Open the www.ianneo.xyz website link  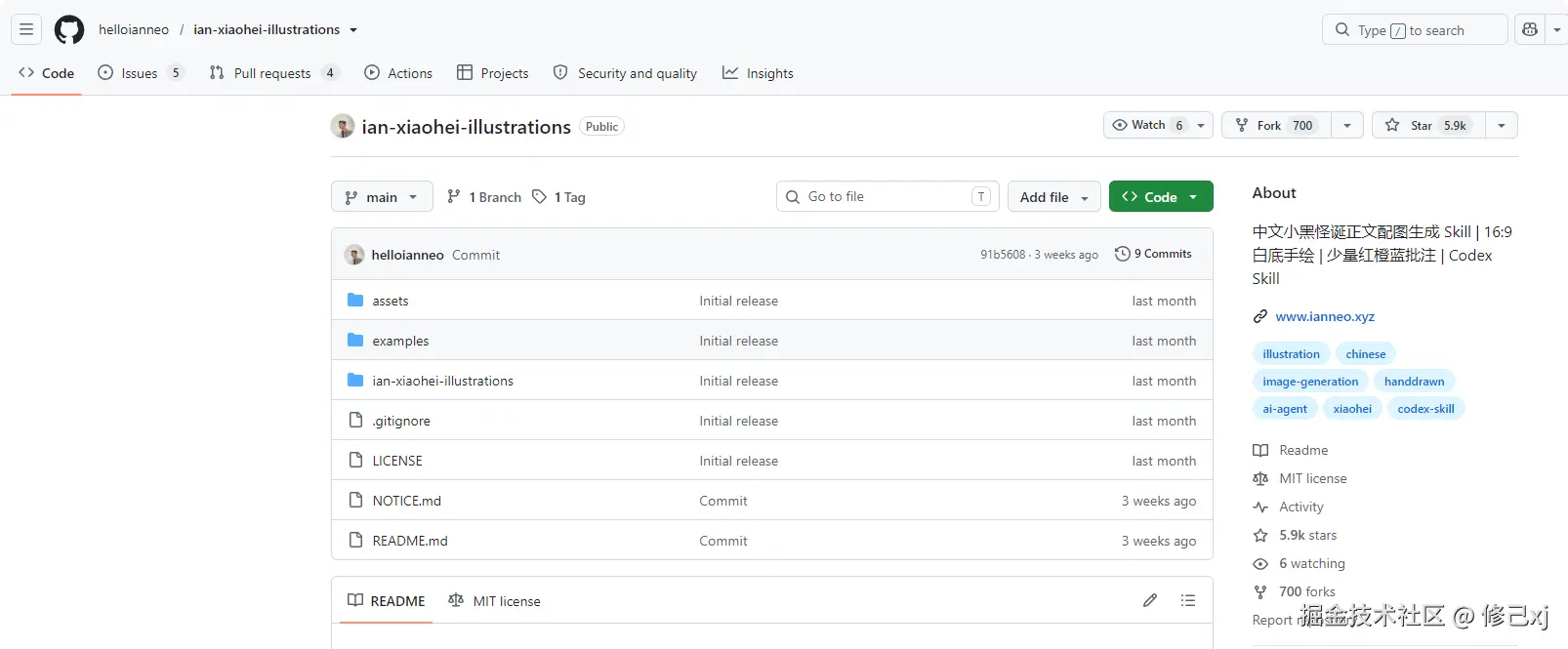(1325, 316)
